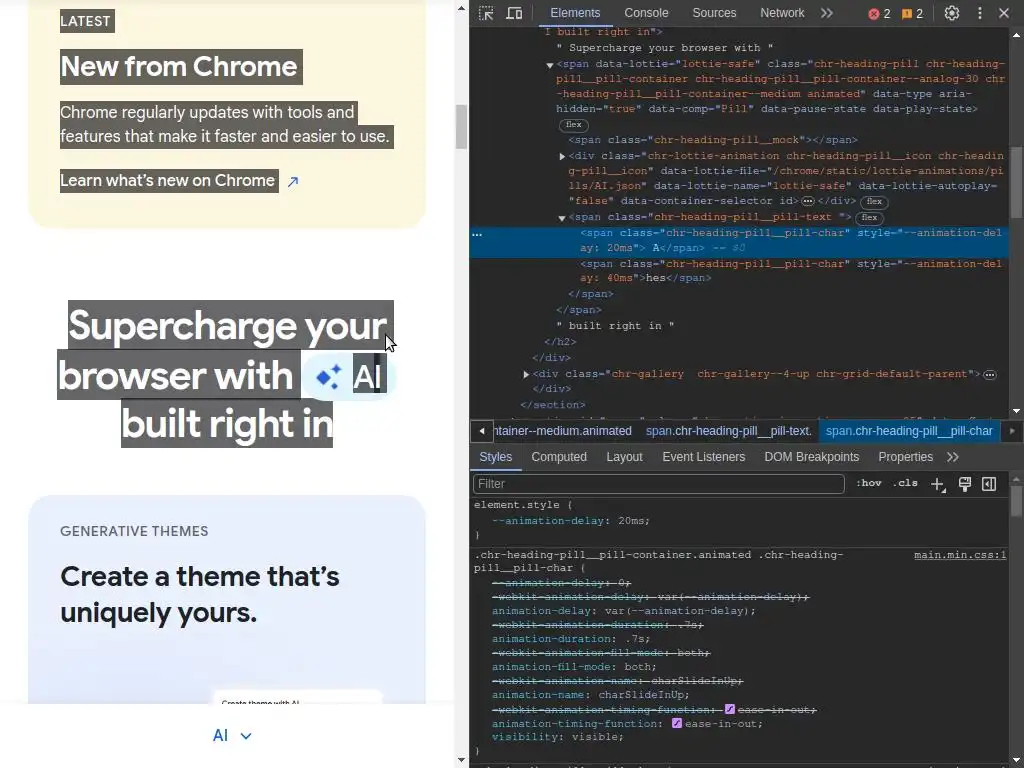Select span.chr-heading-pill__pill-char breadcrumb
The height and width of the screenshot is (768, 1024).
[x=909, y=431]
